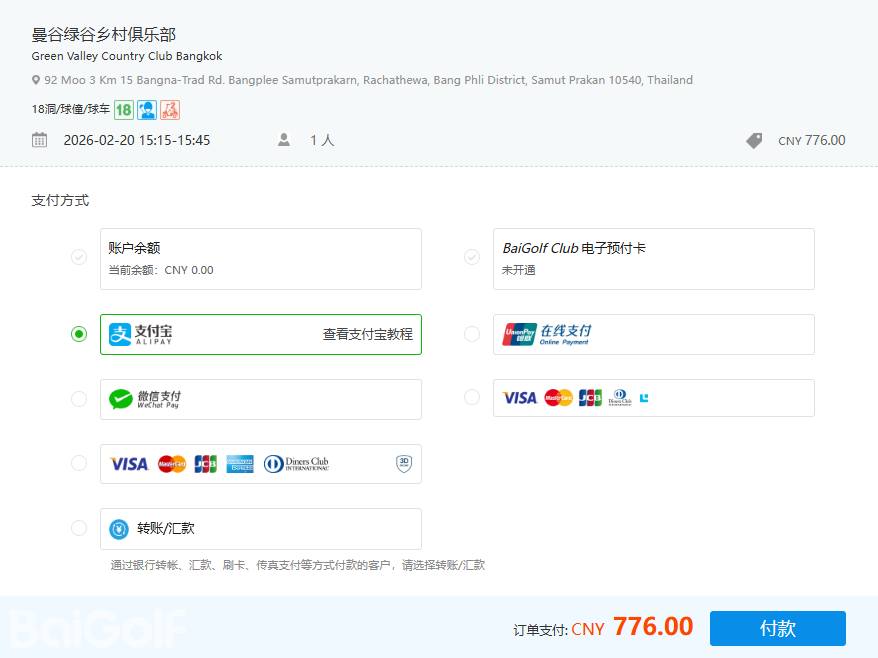Click the price tag icon by CNY 776.00
The width and height of the screenshot is (878, 658).
coord(754,141)
